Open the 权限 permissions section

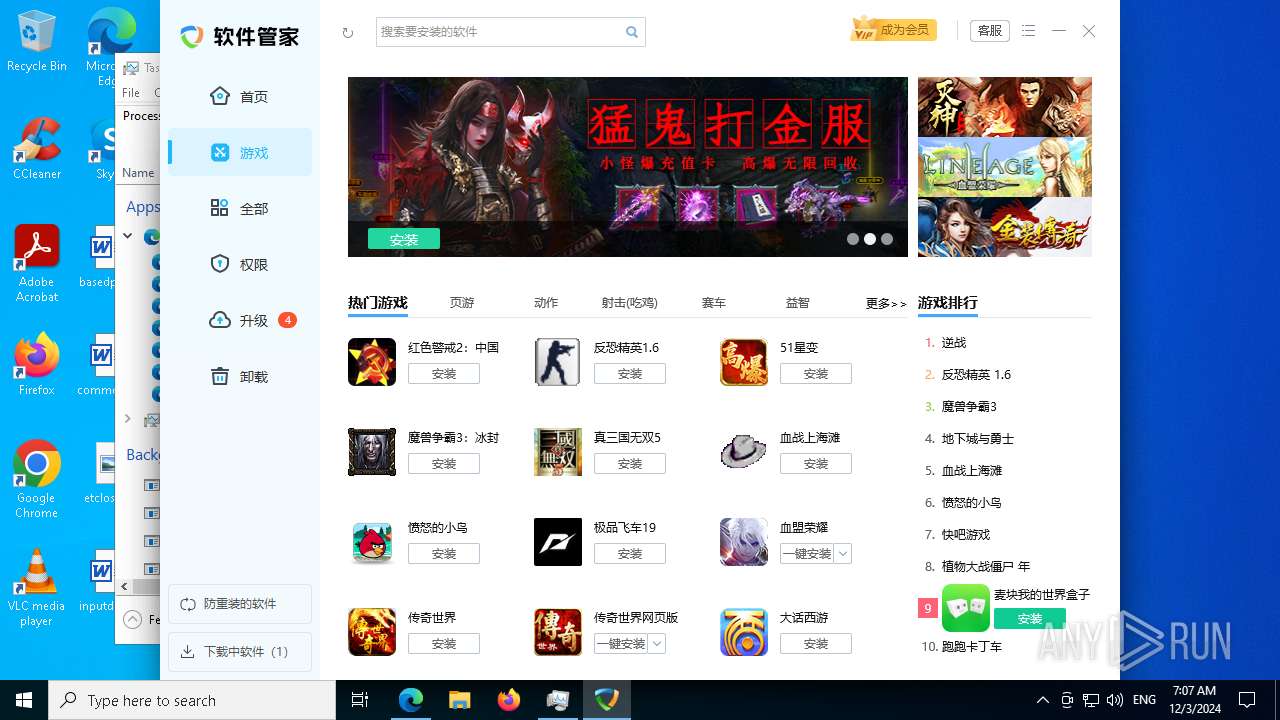click(x=240, y=265)
